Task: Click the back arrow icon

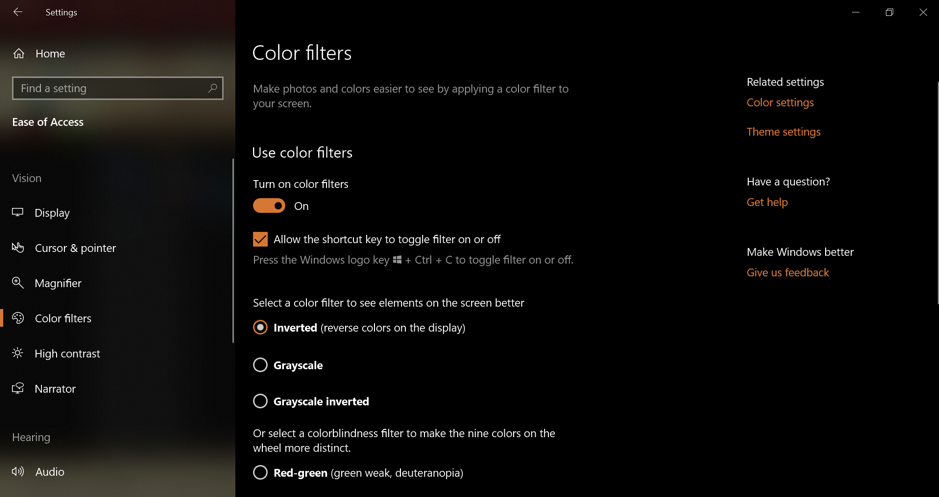Action: click(x=17, y=12)
